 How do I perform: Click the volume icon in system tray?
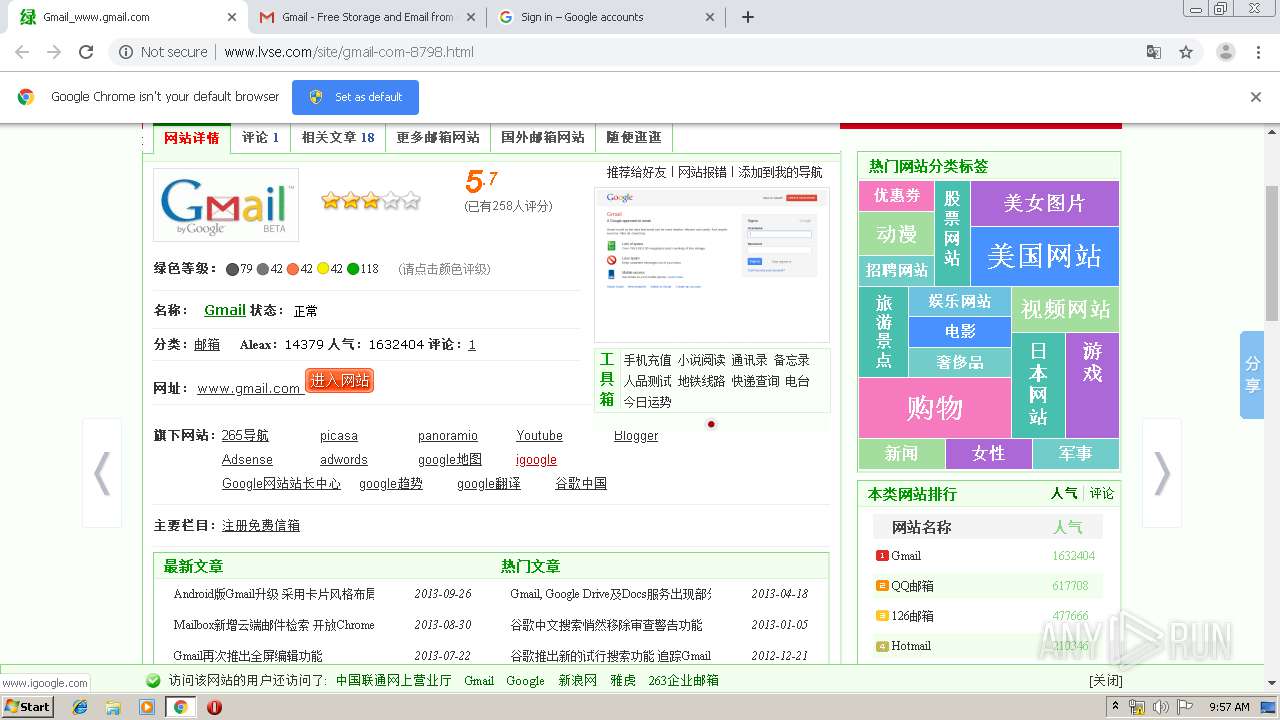coord(1160,707)
